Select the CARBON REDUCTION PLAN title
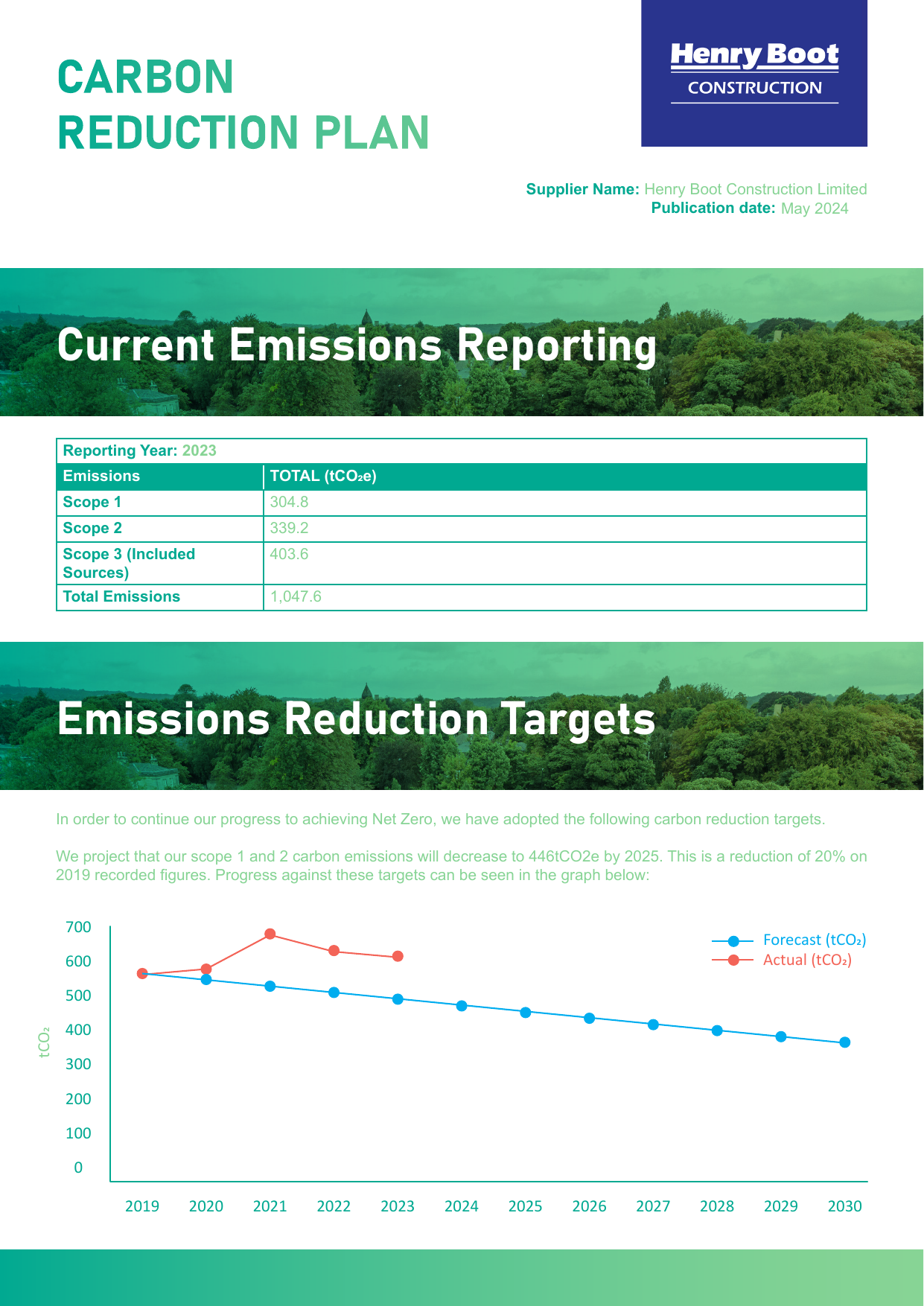Image resolution: width=924 pixels, height=1306 pixels. coord(243,105)
